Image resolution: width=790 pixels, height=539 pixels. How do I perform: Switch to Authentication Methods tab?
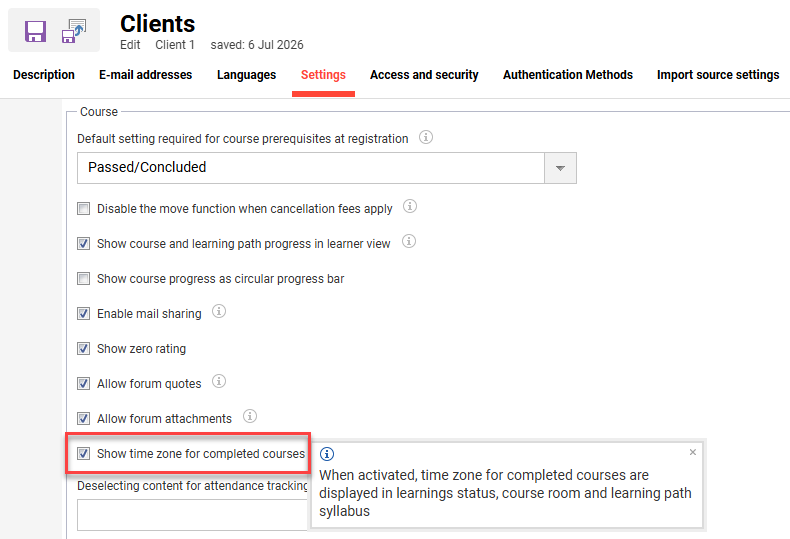coord(568,75)
